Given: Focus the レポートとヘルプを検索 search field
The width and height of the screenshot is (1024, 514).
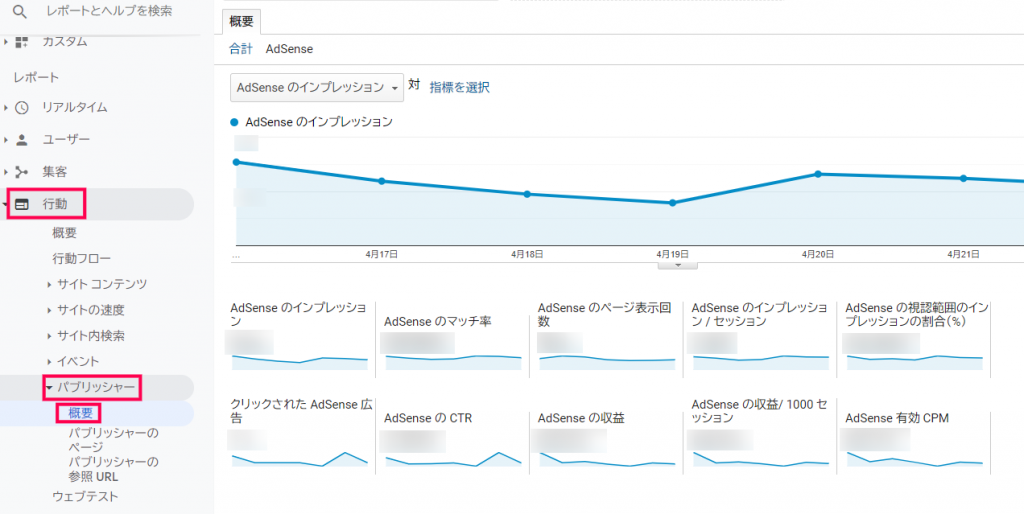Looking at the screenshot, I should pyautogui.click(x=110, y=12).
